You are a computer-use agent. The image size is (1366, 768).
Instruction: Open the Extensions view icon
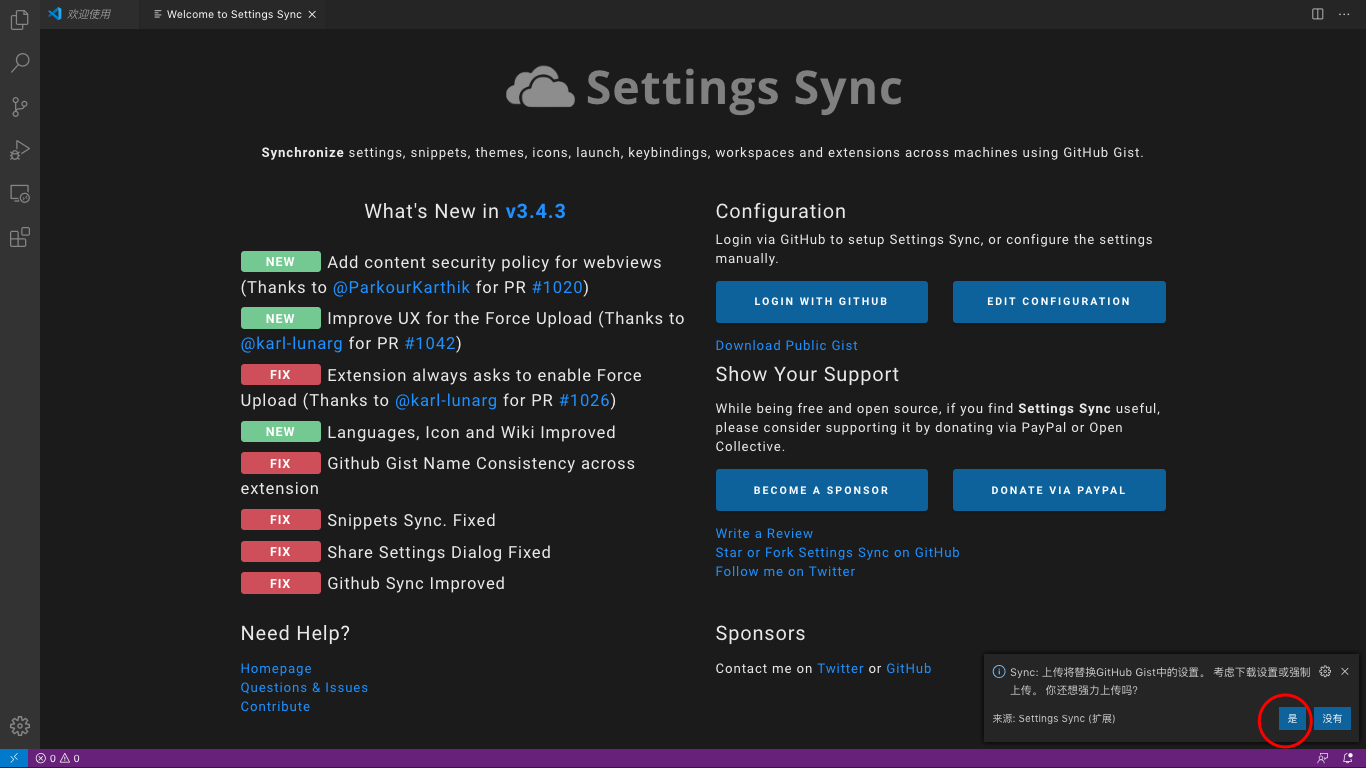19,237
